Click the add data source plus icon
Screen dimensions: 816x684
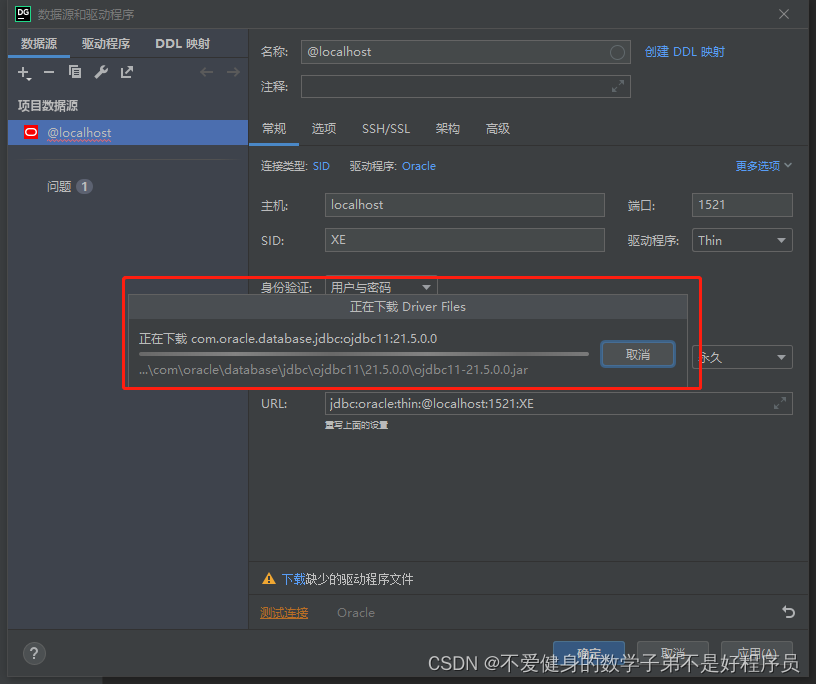24,72
